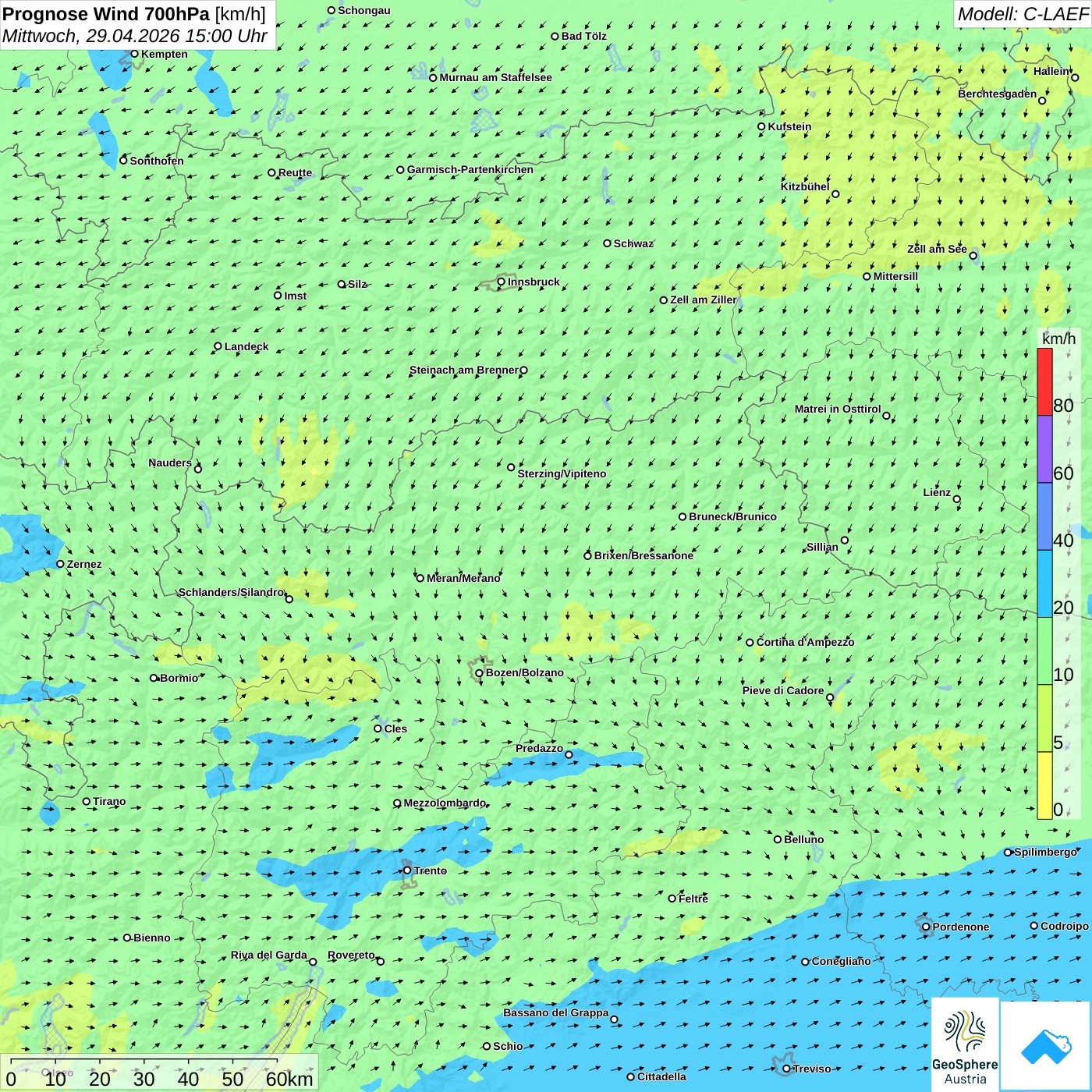The width and height of the screenshot is (1092, 1092).
Task: Click the 'Prognose Wind 700hPa' title
Action: 106,14
